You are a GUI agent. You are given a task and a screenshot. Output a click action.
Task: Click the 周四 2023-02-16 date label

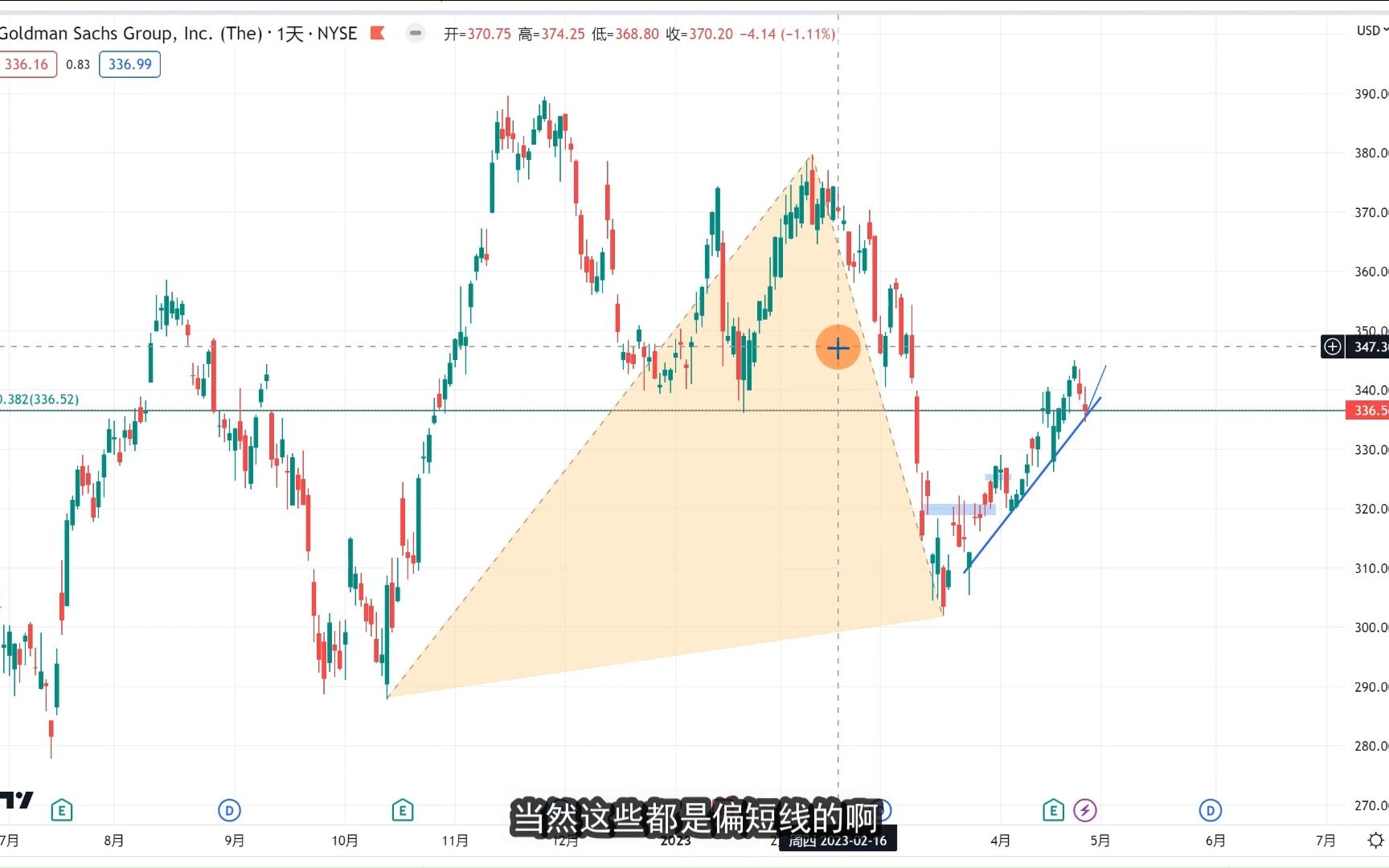[x=838, y=841]
